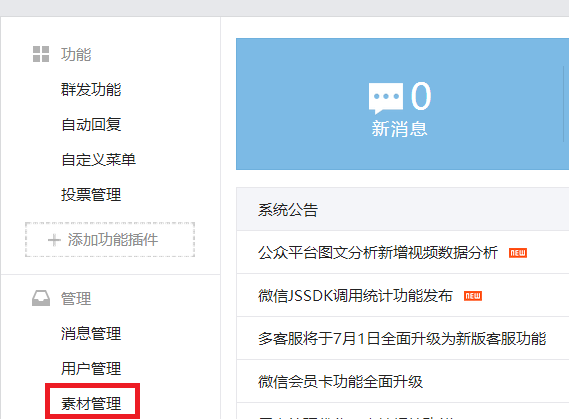Click the 功能 grid icon

(41, 54)
